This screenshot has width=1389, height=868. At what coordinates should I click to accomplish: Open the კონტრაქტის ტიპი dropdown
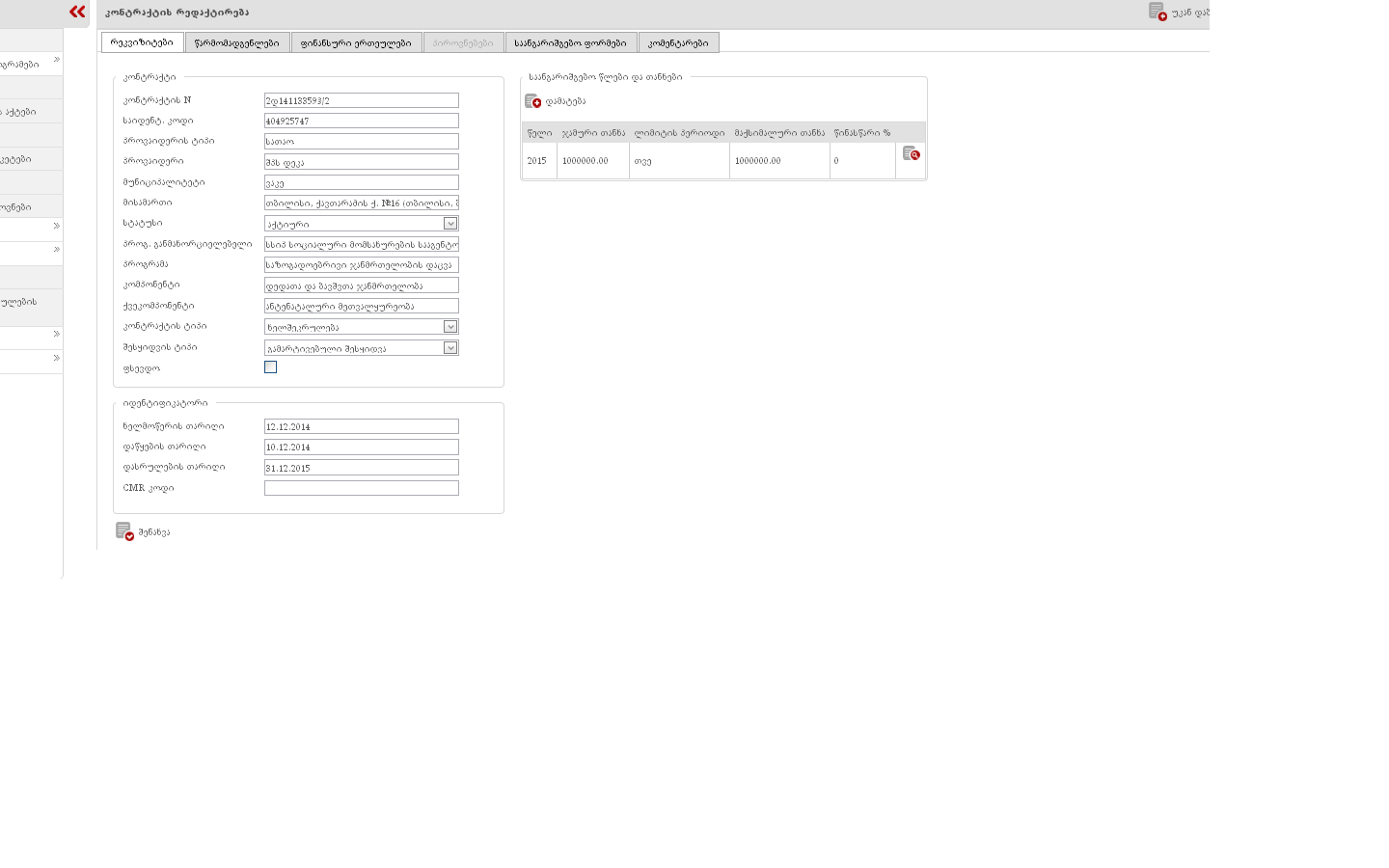(x=449, y=327)
